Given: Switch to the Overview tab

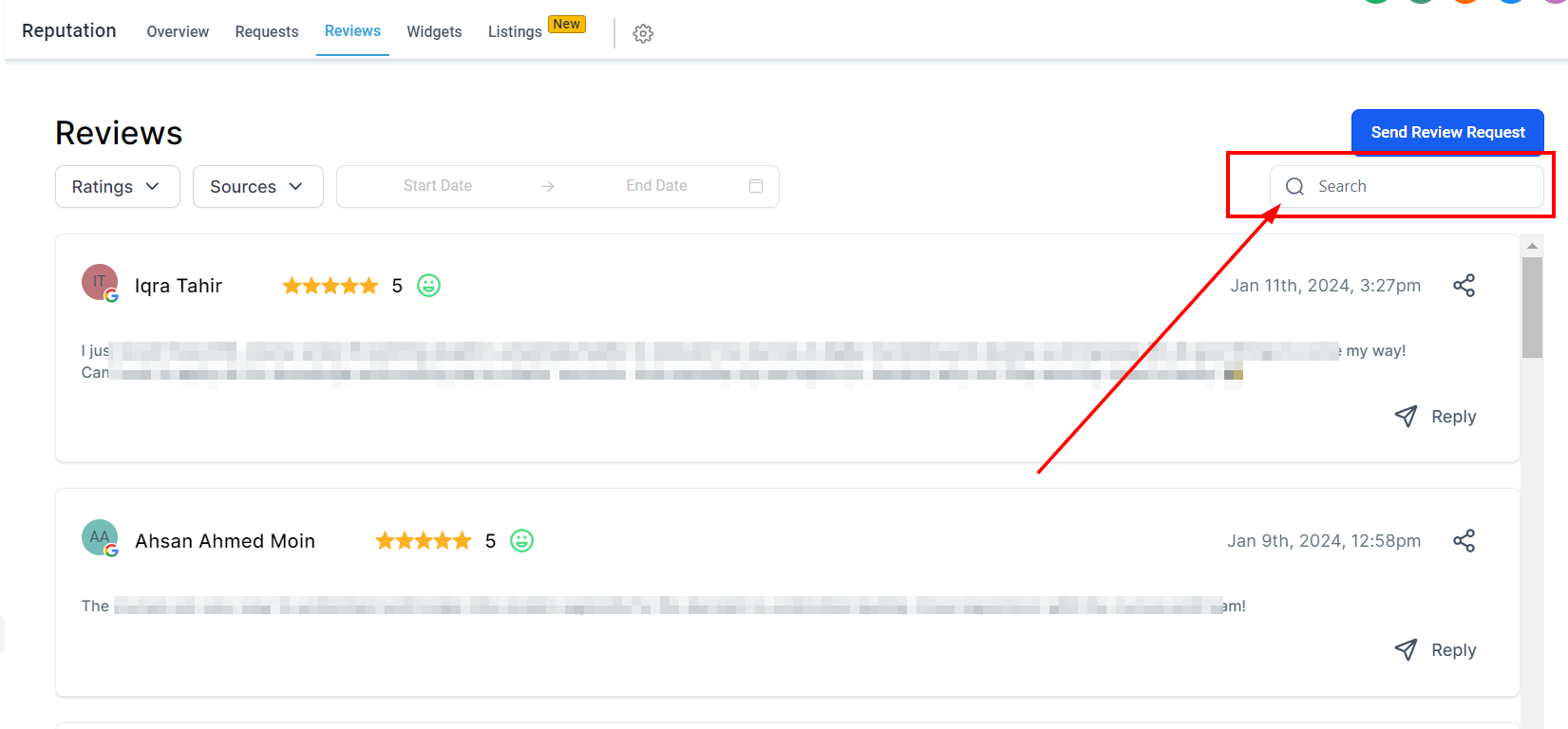Looking at the screenshot, I should 178,32.
